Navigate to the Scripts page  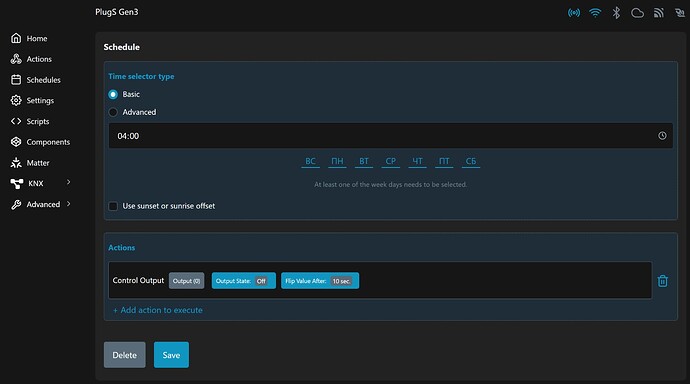tap(38, 121)
